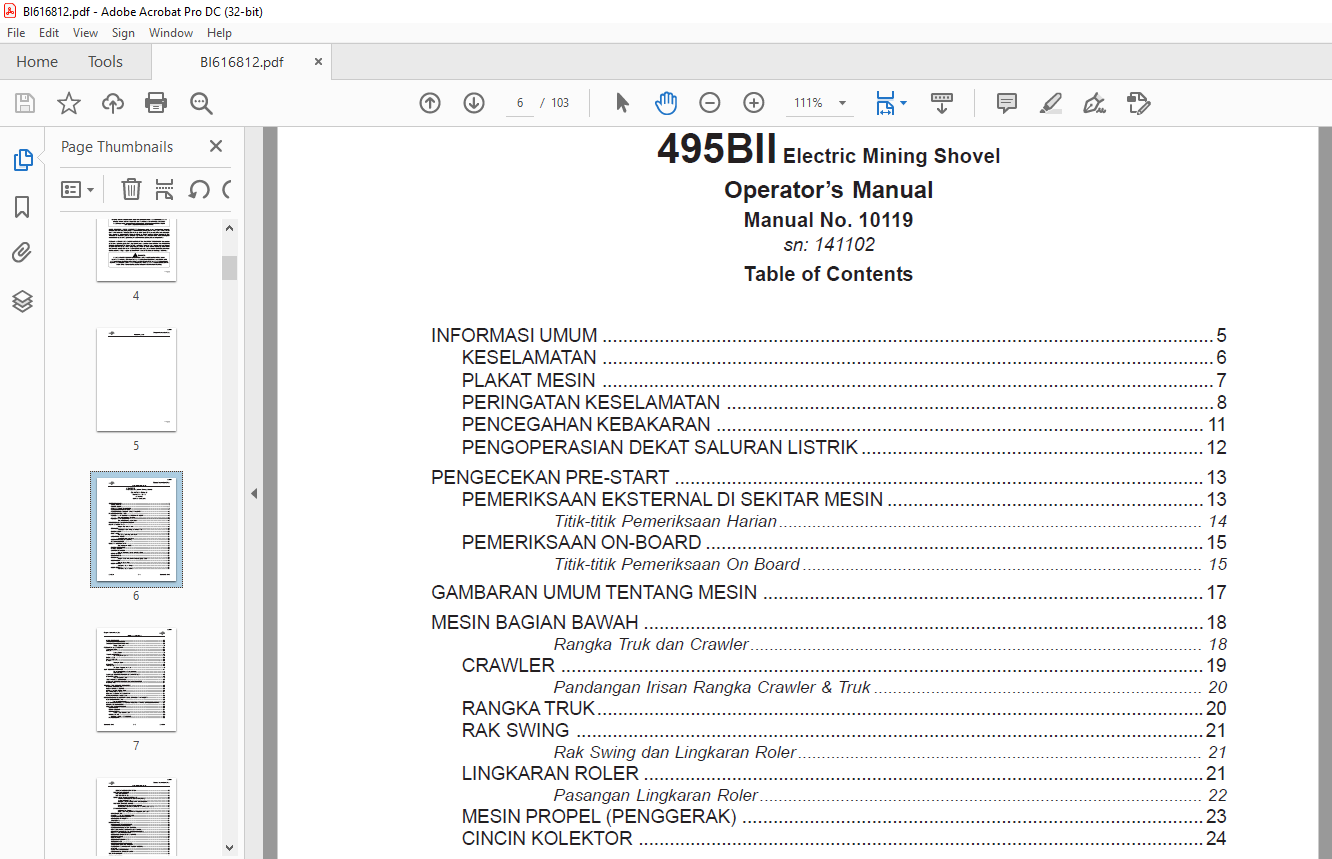This screenshot has width=1332, height=859.
Task: Open the File menu
Action: [x=16, y=33]
